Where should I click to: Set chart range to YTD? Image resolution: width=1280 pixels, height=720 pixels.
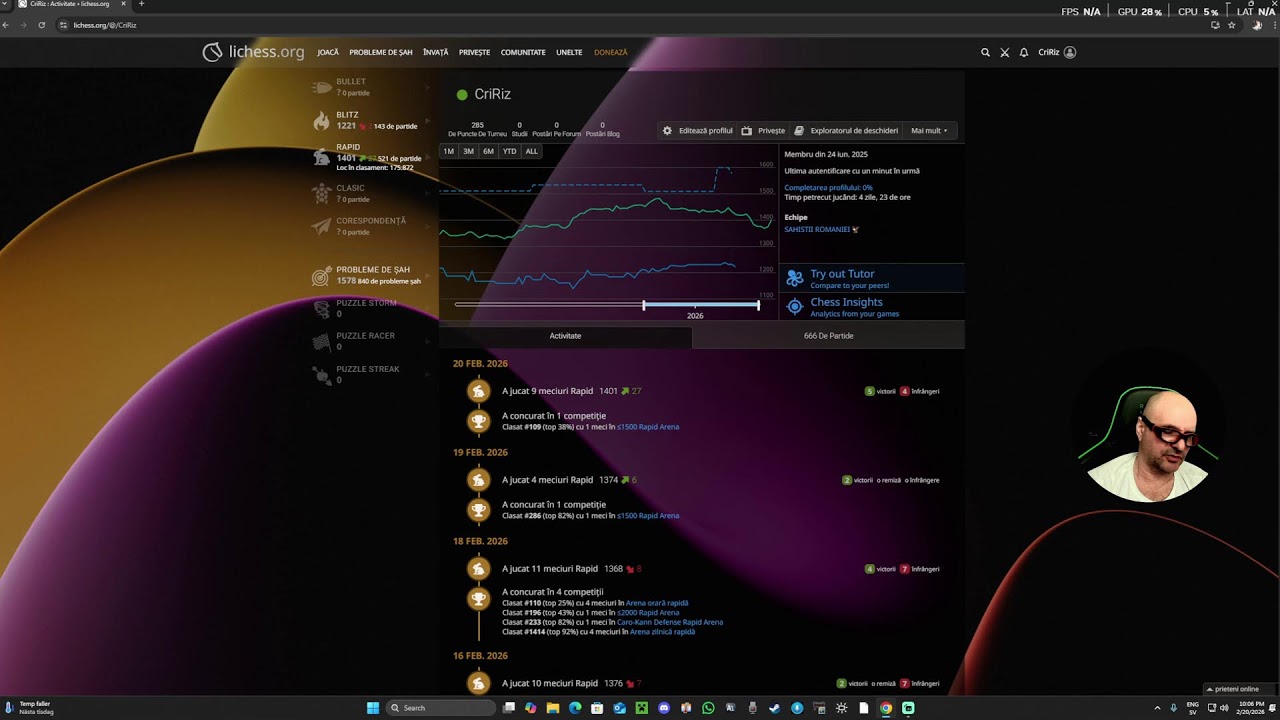pos(509,151)
